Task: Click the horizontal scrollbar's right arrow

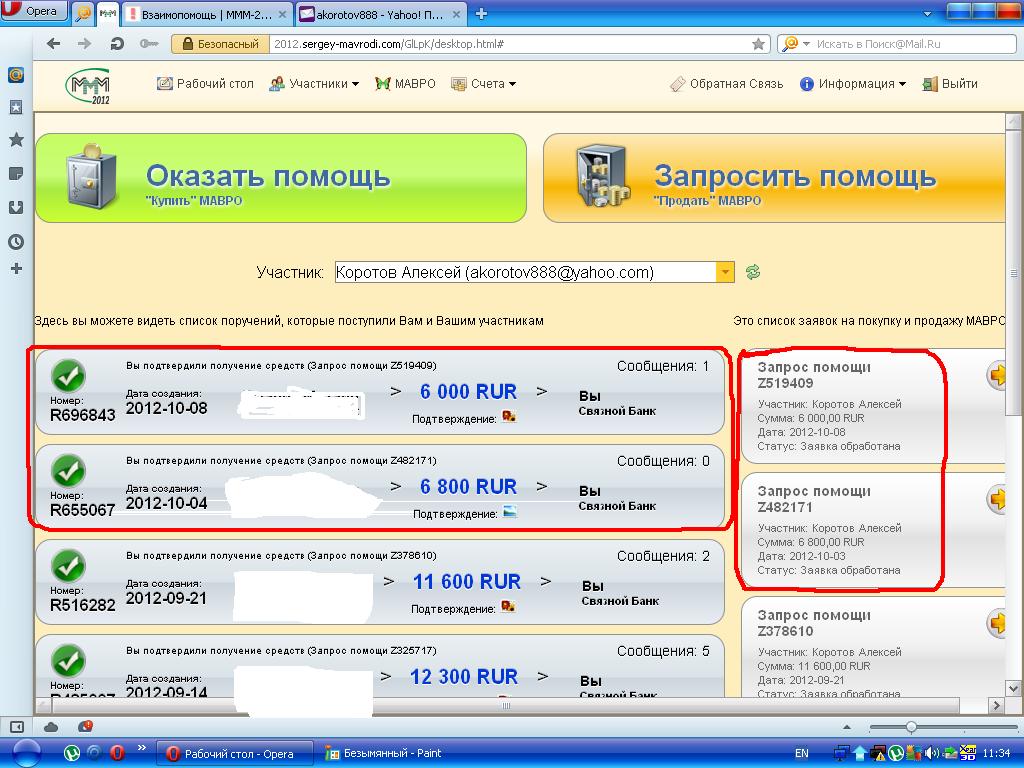Action: click(996, 705)
